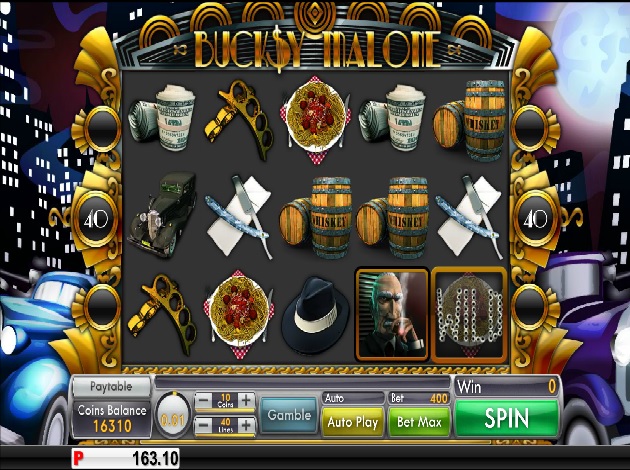Click the vintage black car symbol
The image size is (630, 470).
coord(162,215)
